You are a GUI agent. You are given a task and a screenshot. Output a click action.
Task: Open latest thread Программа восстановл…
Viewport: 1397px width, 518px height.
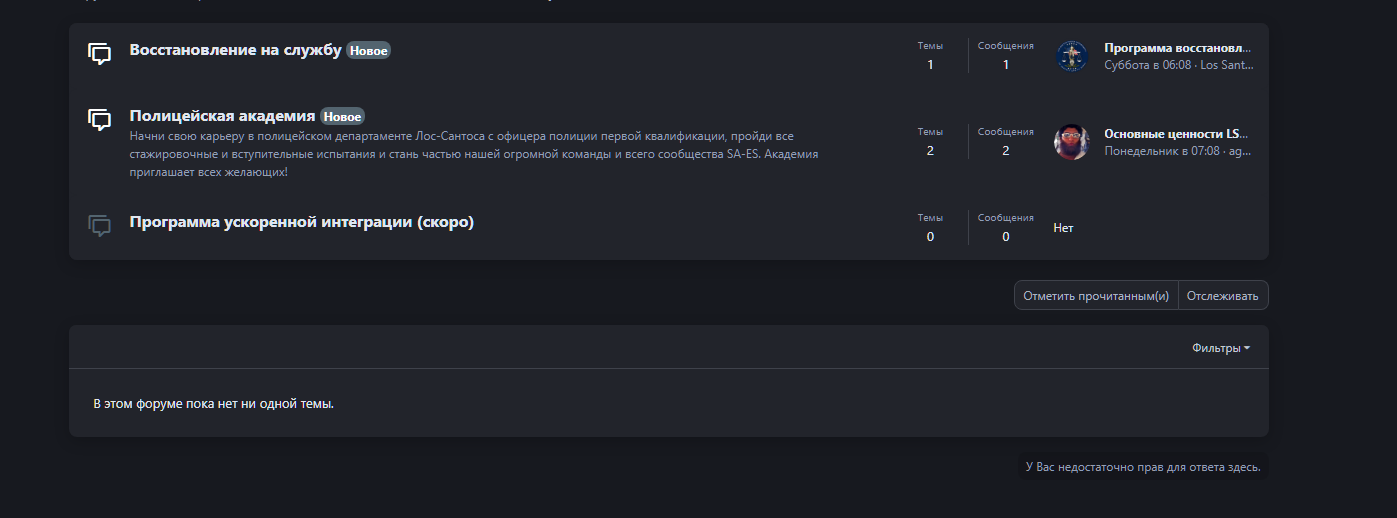tap(1178, 48)
